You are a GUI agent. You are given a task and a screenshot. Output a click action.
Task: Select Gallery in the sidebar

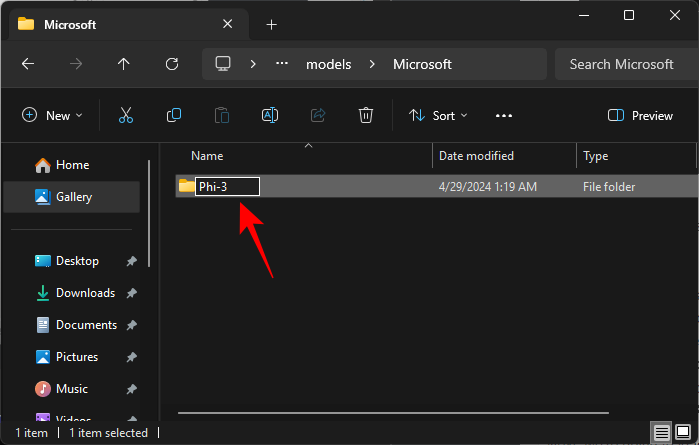click(x=71, y=197)
